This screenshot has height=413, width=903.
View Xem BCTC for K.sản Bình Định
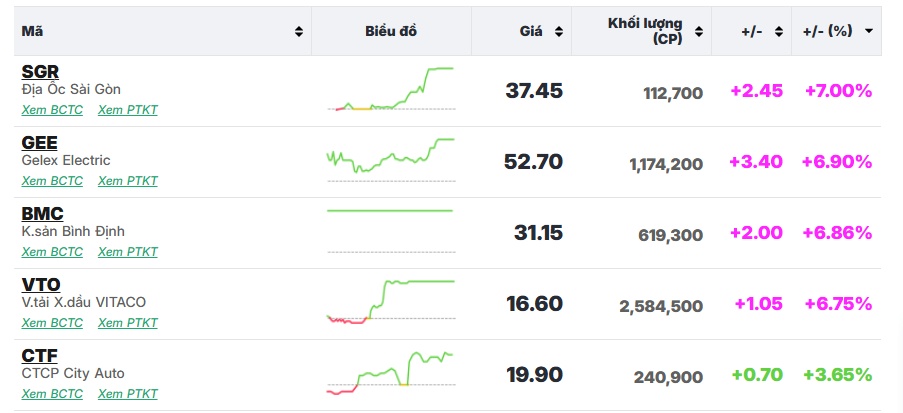click(52, 252)
